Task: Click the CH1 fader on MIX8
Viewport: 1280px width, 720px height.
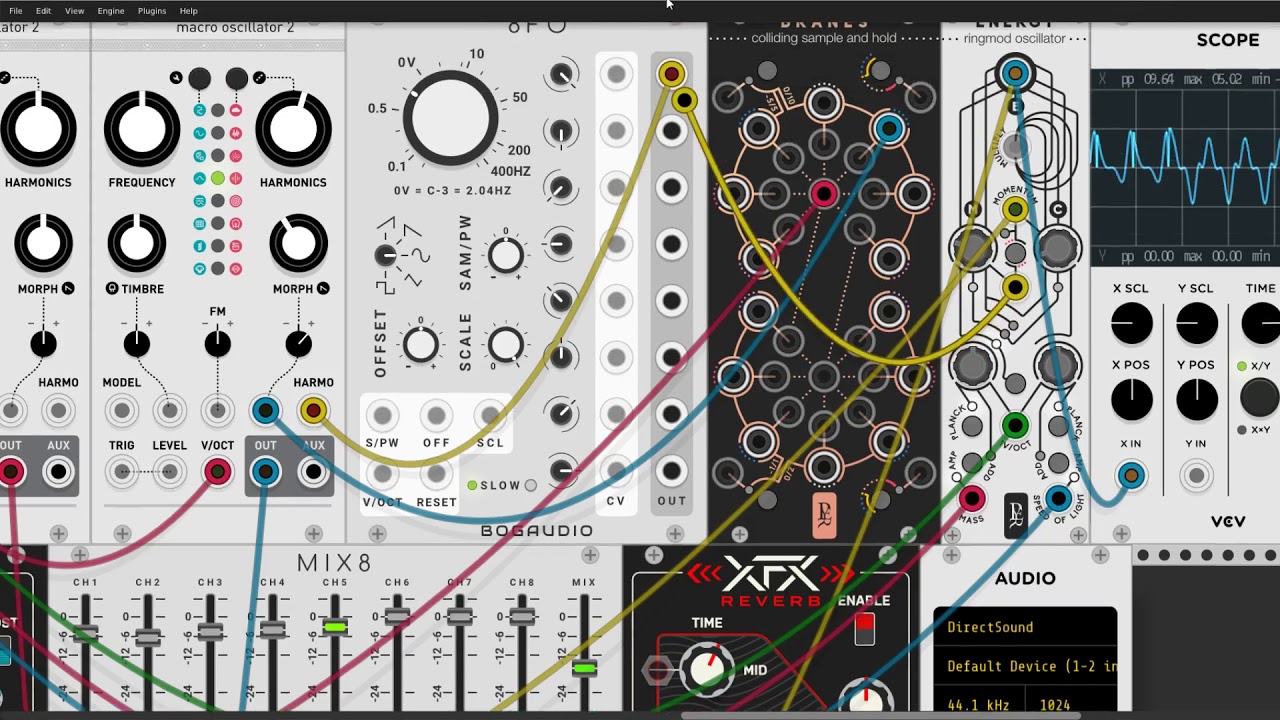Action: pos(85,632)
